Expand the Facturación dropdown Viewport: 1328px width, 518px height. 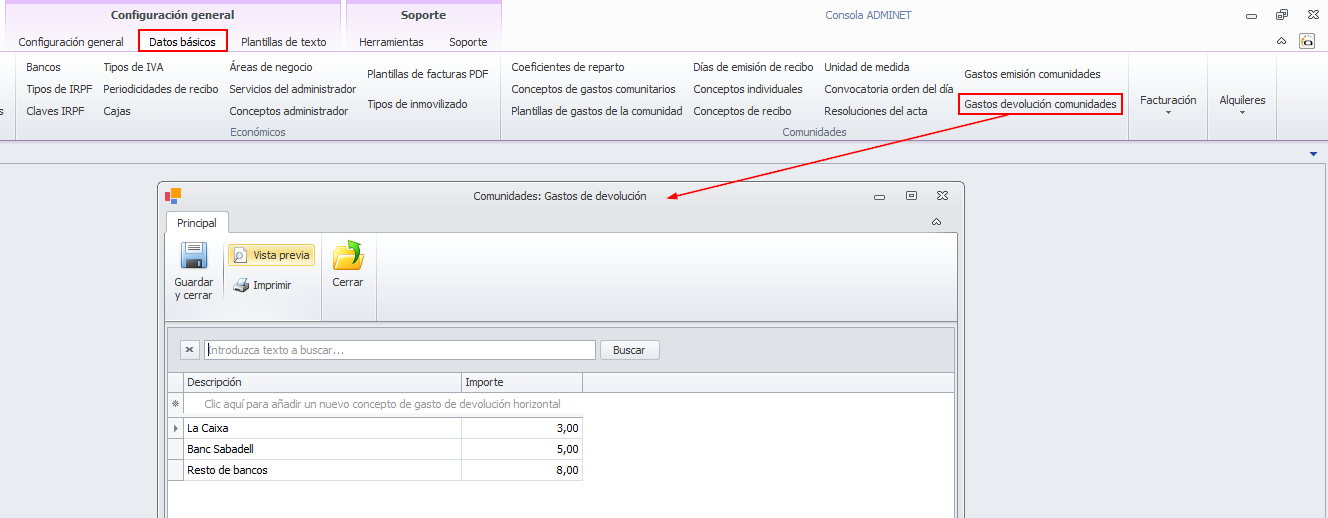click(x=1168, y=104)
